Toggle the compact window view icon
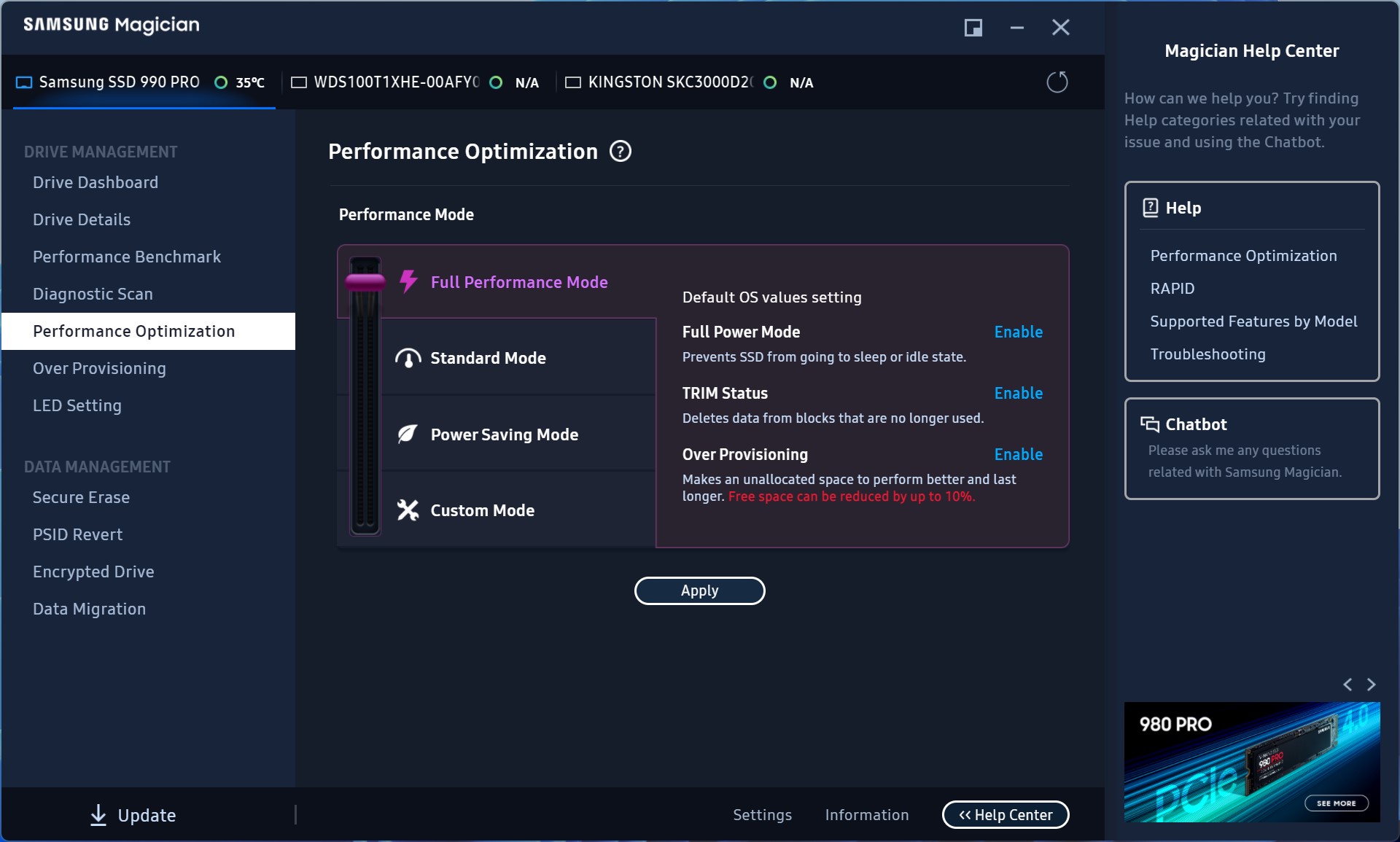Image resolution: width=1400 pixels, height=842 pixels. (x=973, y=28)
